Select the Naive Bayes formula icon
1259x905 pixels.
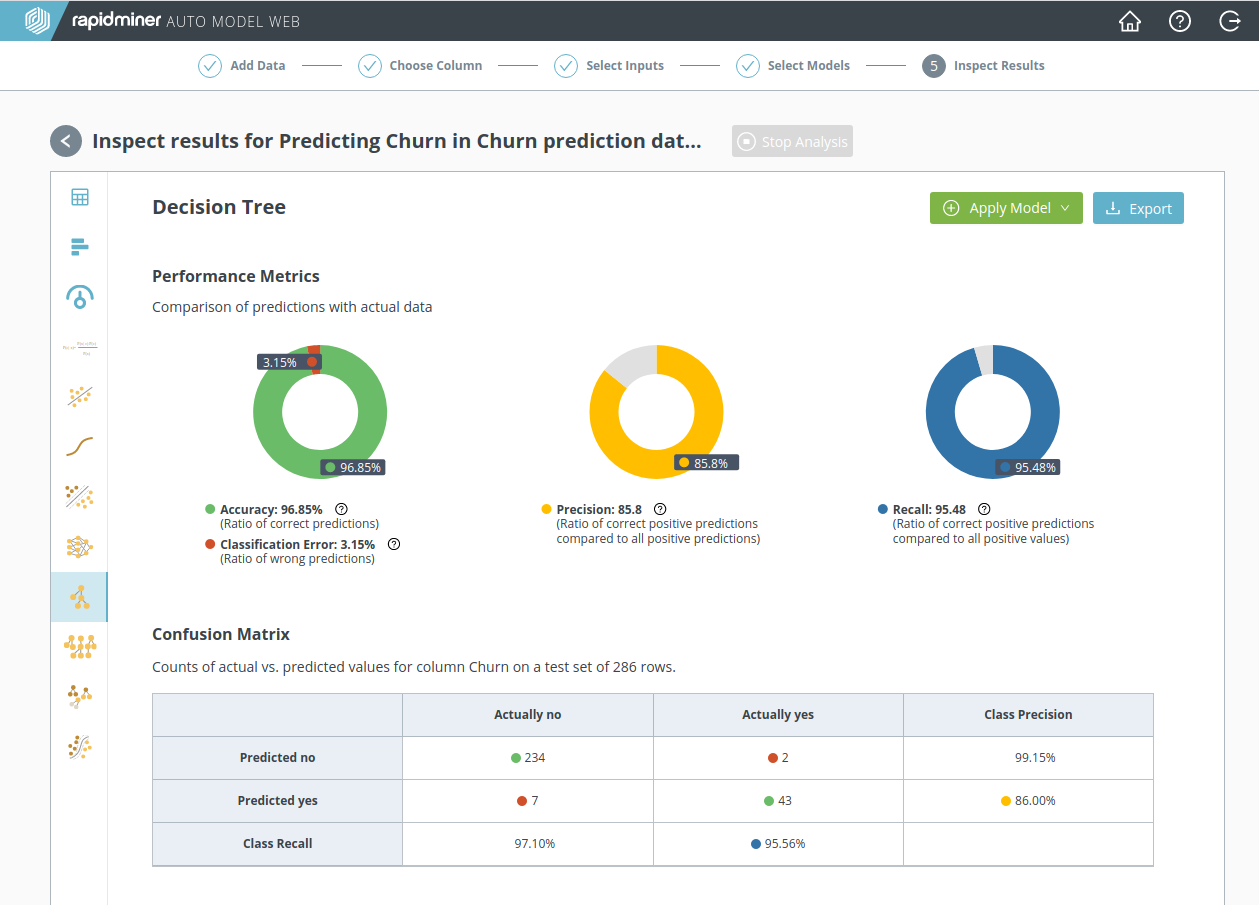click(x=80, y=347)
